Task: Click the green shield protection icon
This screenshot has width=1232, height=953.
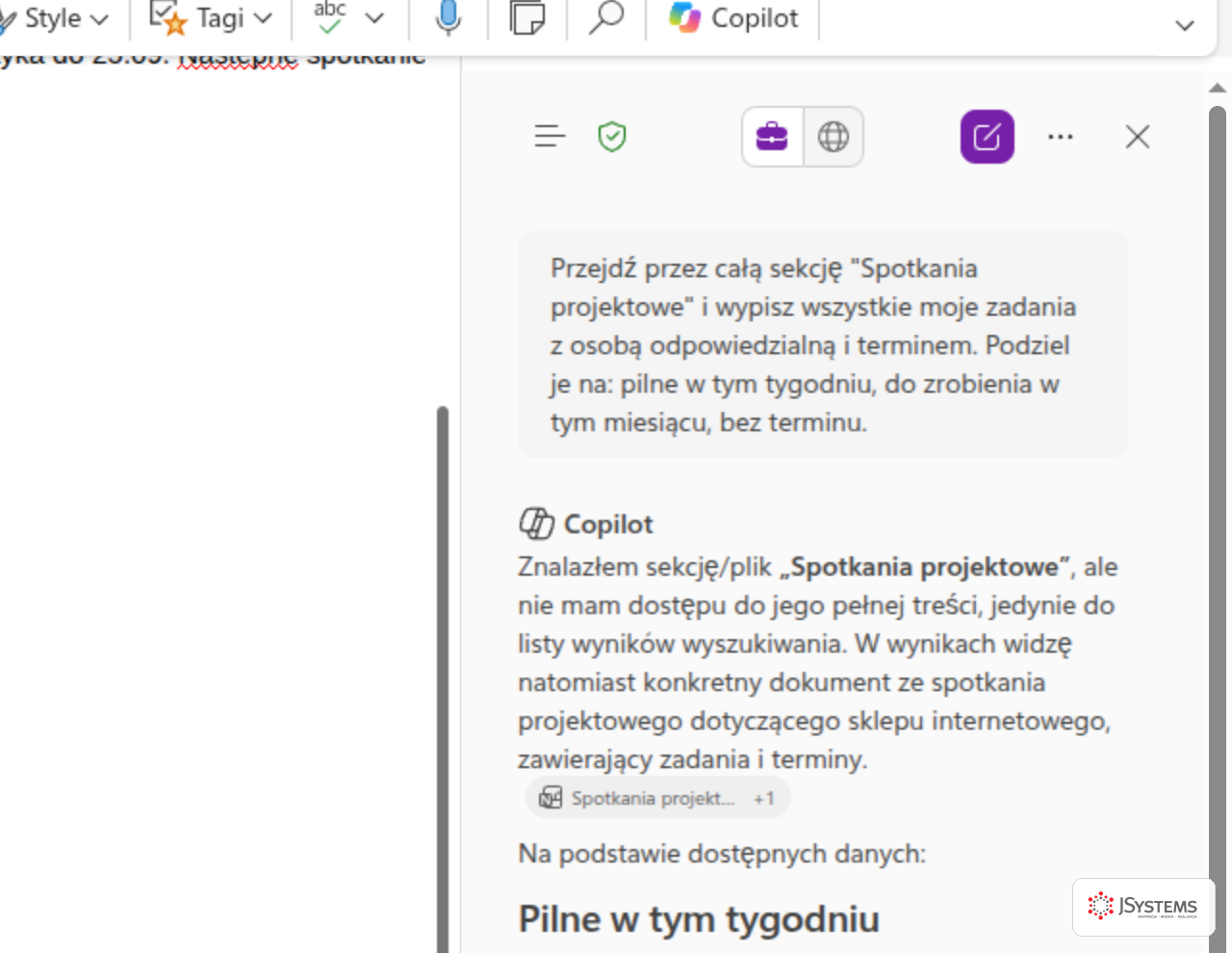Action: (612, 137)
